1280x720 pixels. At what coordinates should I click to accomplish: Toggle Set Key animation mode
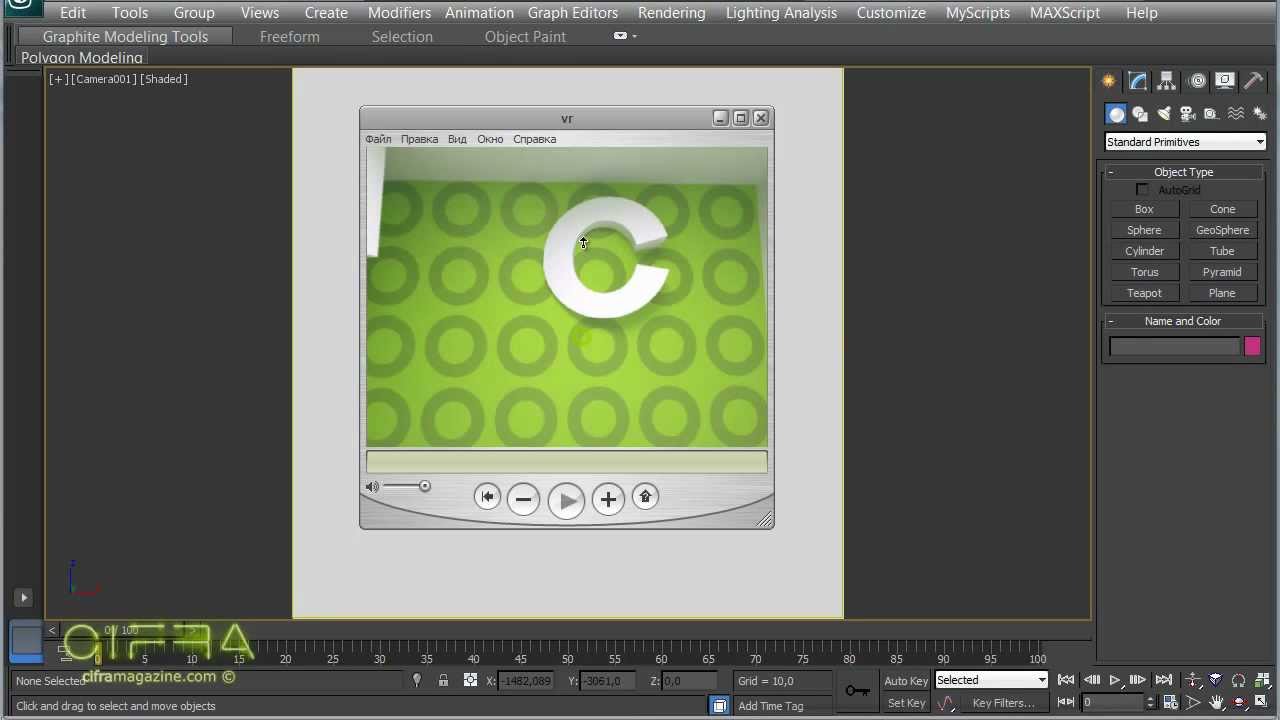(906, 703)
